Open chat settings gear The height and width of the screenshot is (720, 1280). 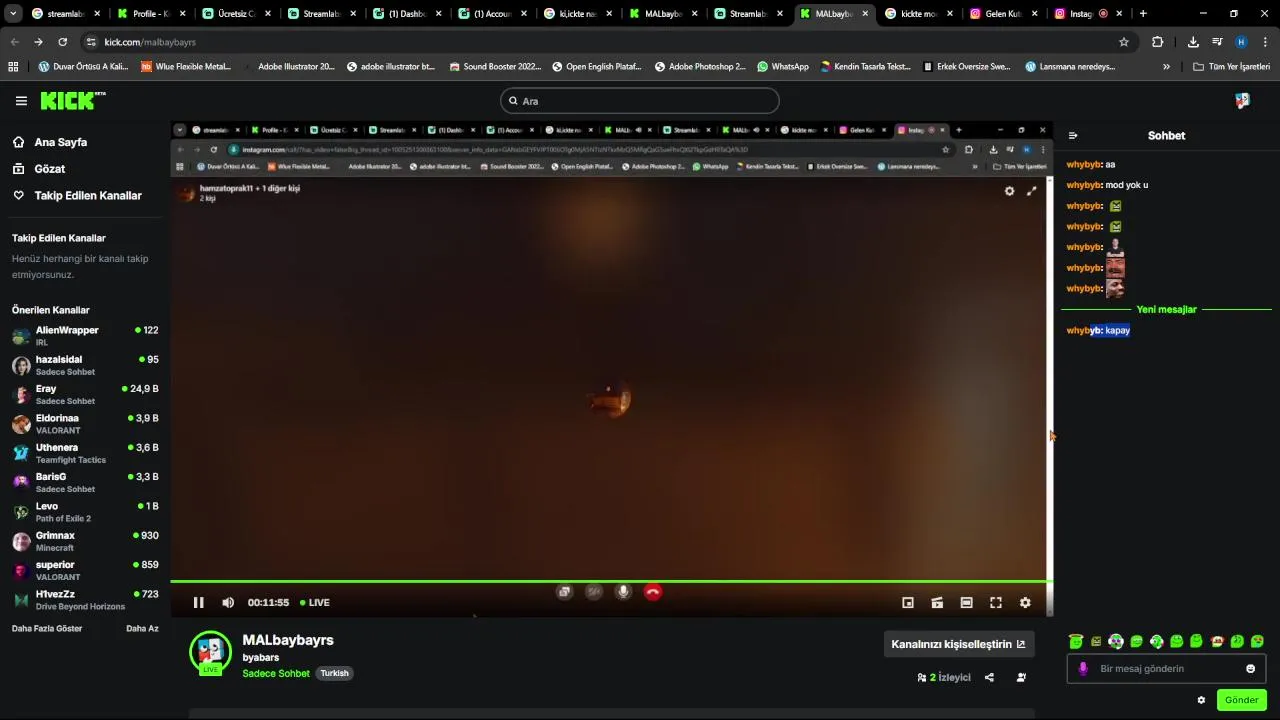(x=1201, y=700)
